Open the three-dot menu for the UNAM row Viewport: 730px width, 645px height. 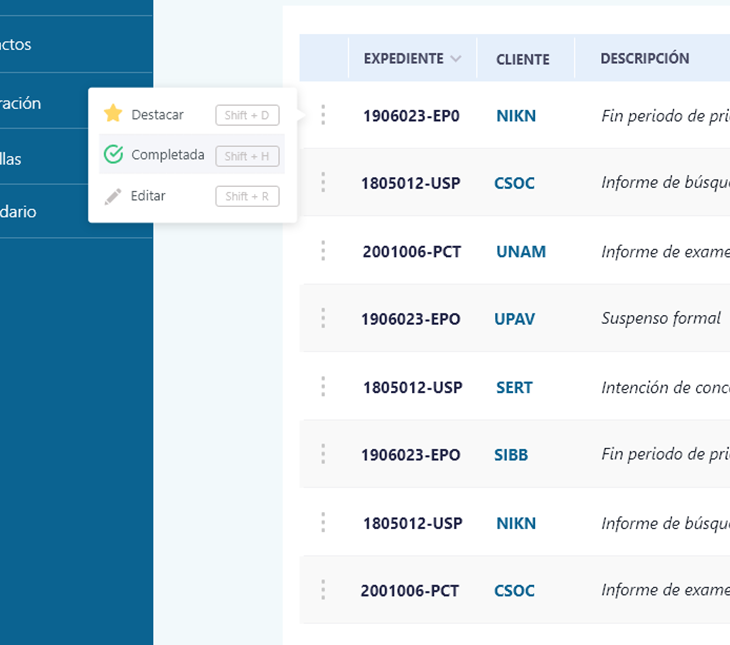tap(323, 251)
